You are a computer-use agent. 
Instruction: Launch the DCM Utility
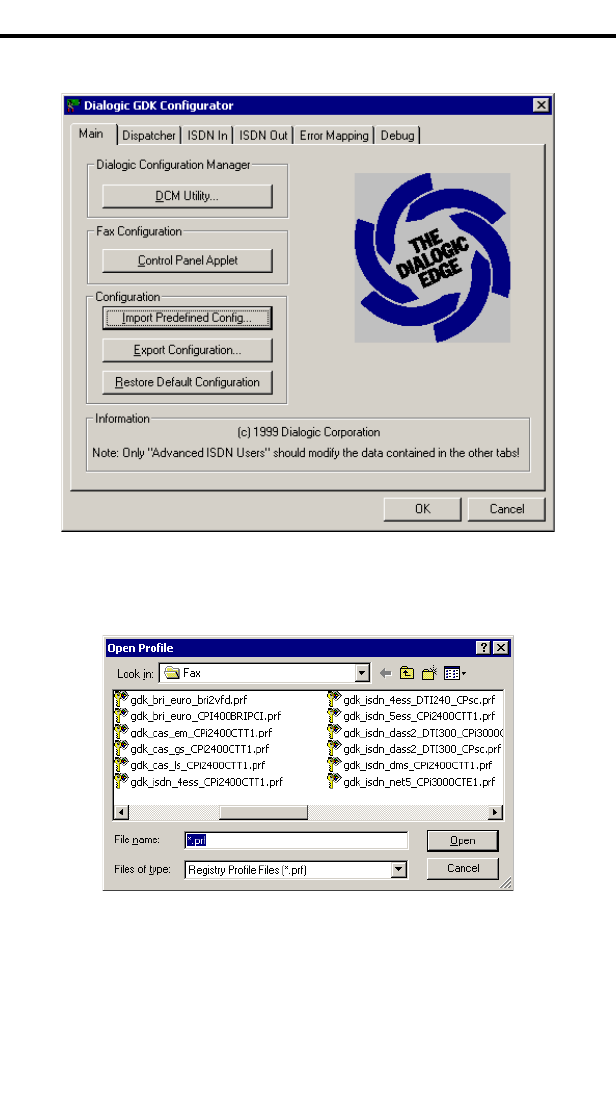187,197
